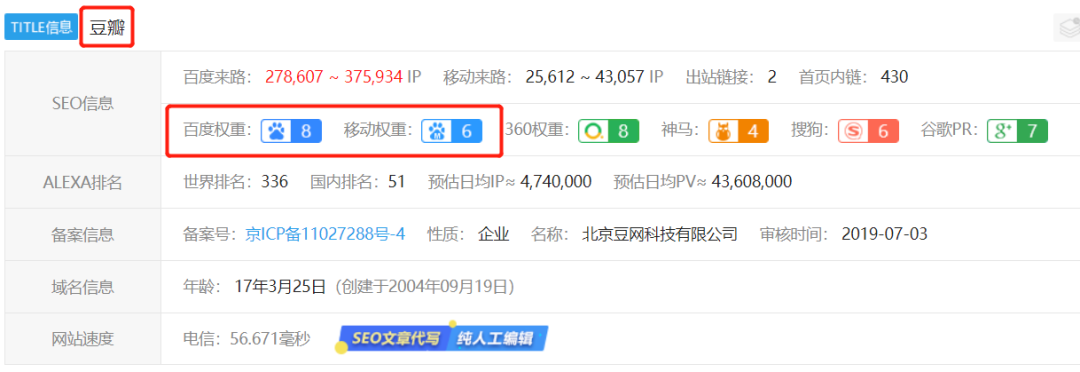Click the 网站速度 row header
Viewport: 1080px width, 372px height.
(x=83, y=339)
